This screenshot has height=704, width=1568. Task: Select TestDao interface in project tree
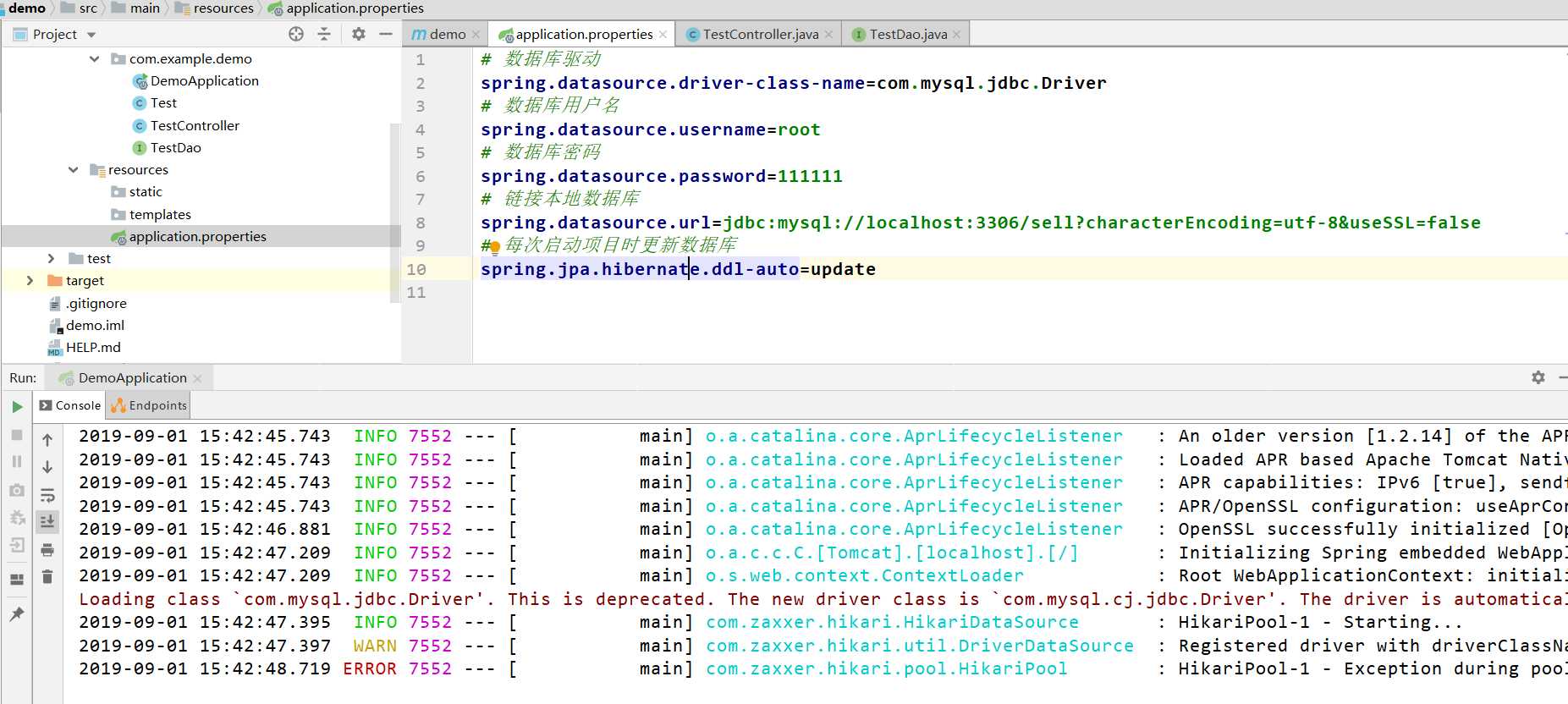[167, 147]
